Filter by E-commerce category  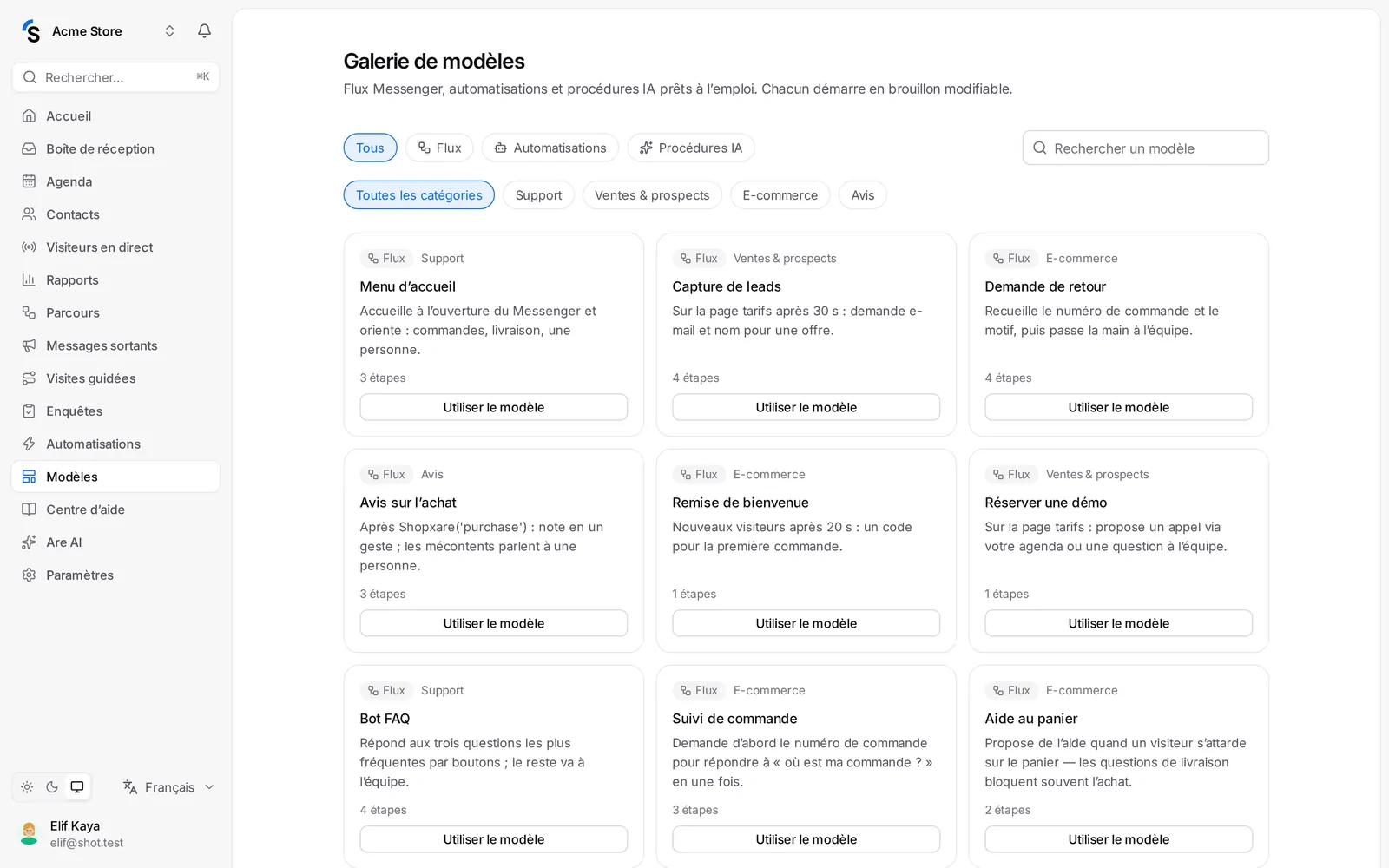coord(780,195)
